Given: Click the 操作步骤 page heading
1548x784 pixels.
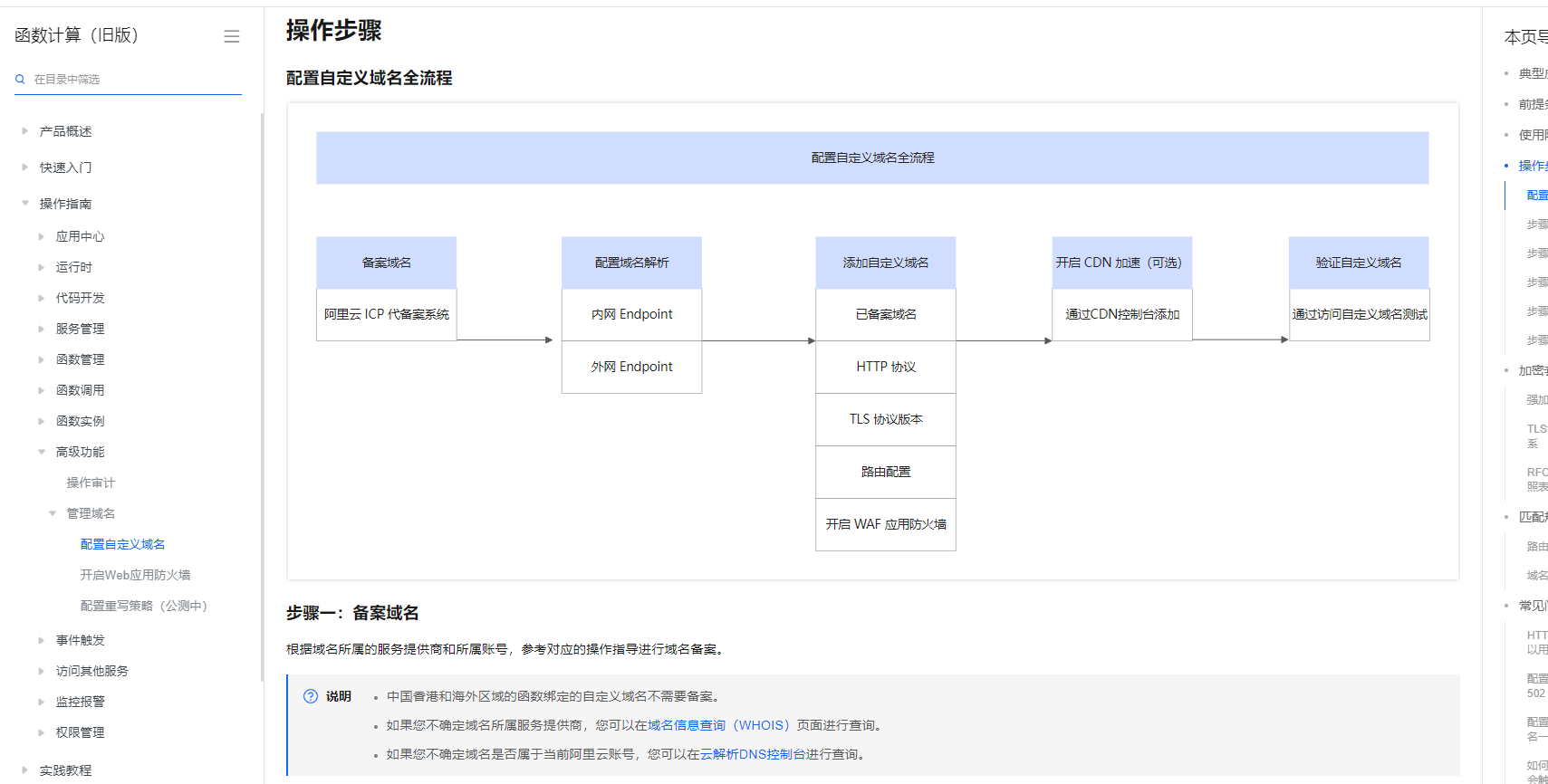Looking at the screenshot, I should point(333,30).
